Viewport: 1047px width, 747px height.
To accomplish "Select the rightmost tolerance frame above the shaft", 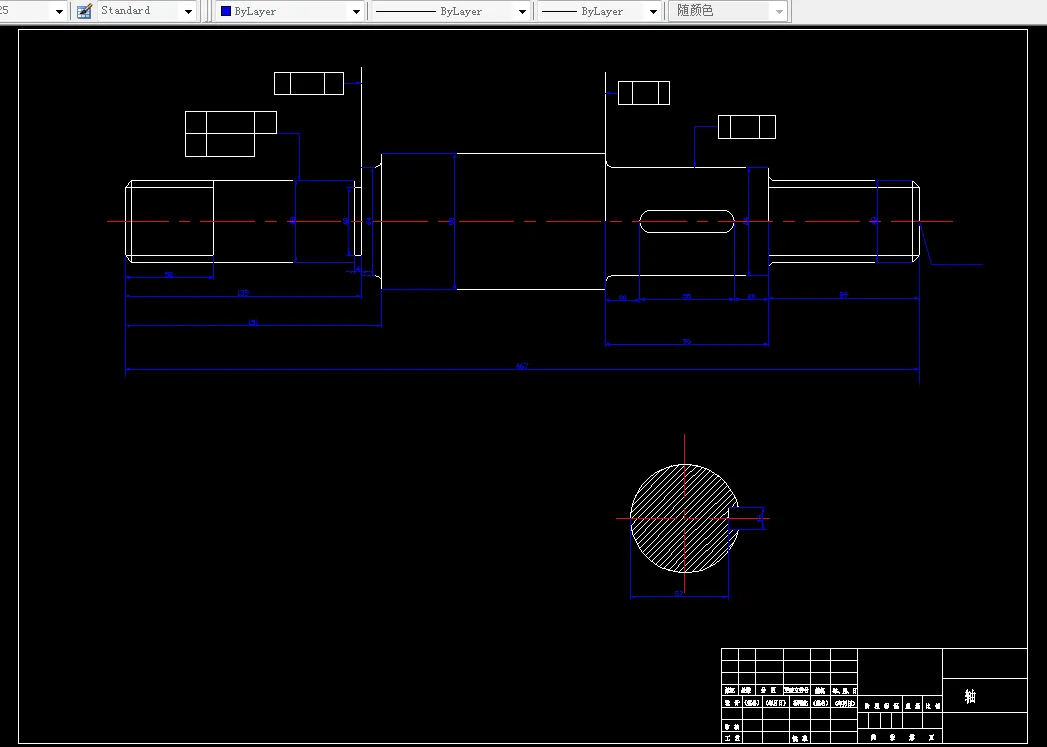I will 747,127.
